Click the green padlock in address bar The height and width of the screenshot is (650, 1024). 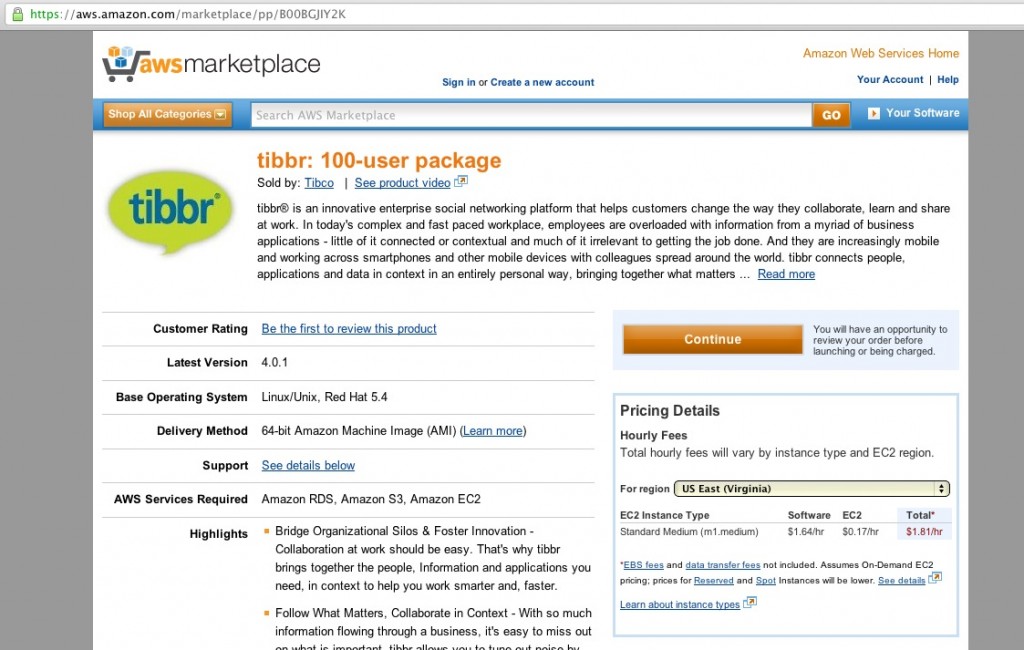pos(18,14)
